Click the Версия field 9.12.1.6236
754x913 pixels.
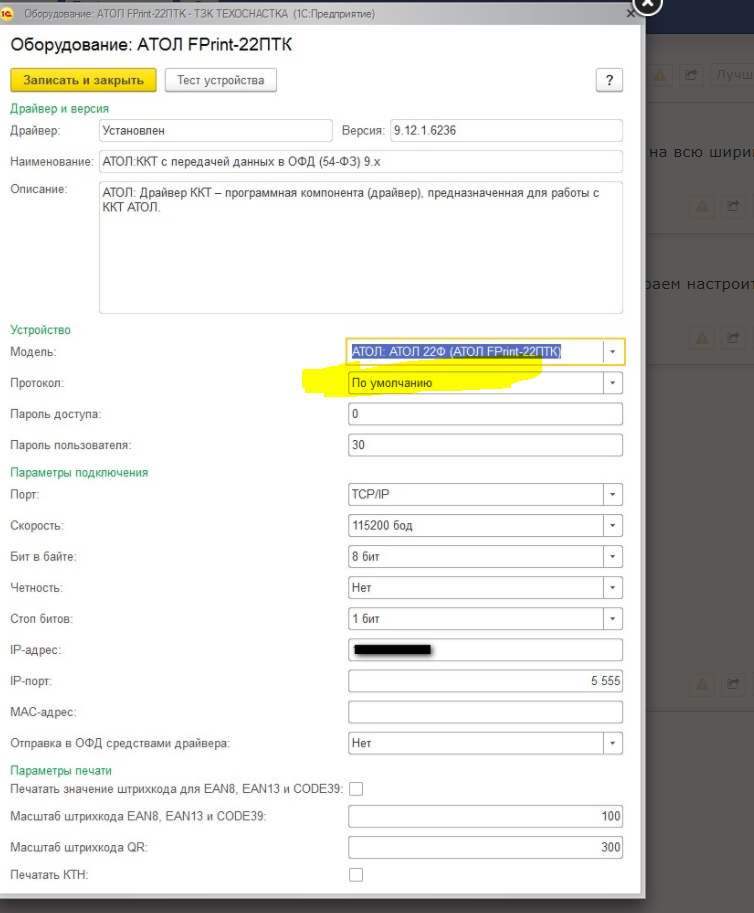[506, 130]
